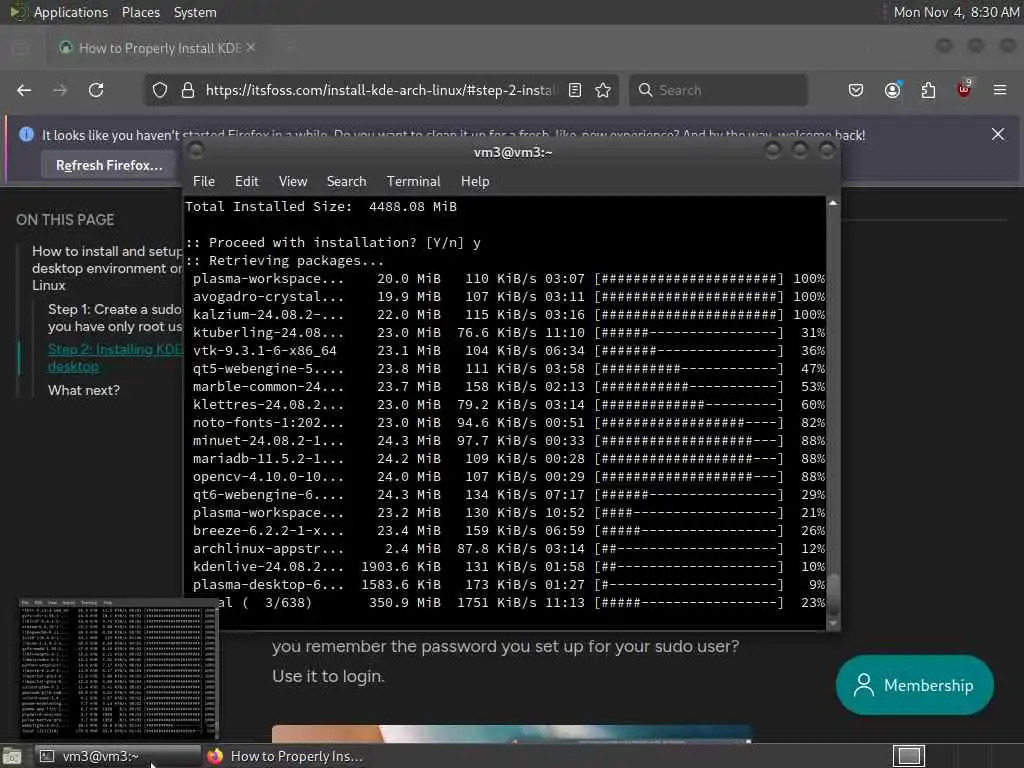
Task: Open the tracking protection shield icon
Action: [x=160, y=90]
